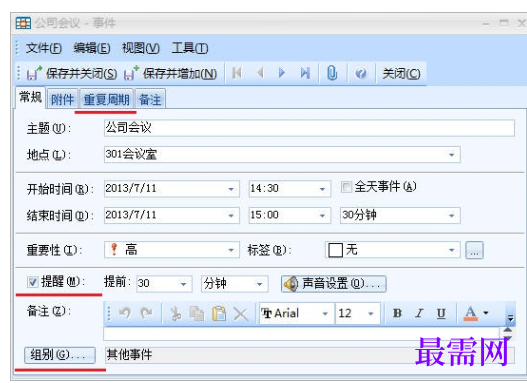Open the location dropdown
Viewport: 527px width, 383px height.
451,155
